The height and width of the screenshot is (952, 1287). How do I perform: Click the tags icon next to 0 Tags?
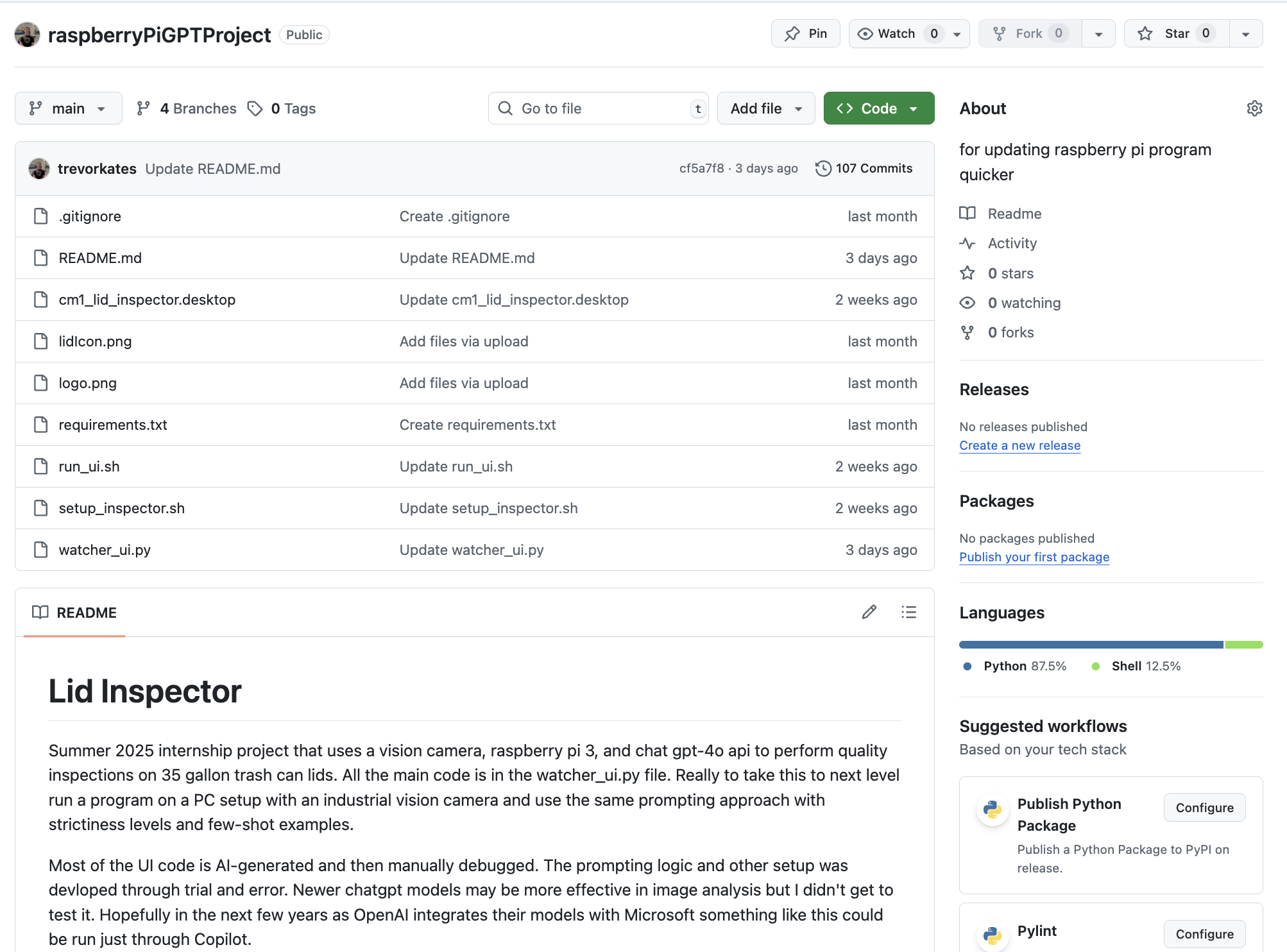pos(255,108)
